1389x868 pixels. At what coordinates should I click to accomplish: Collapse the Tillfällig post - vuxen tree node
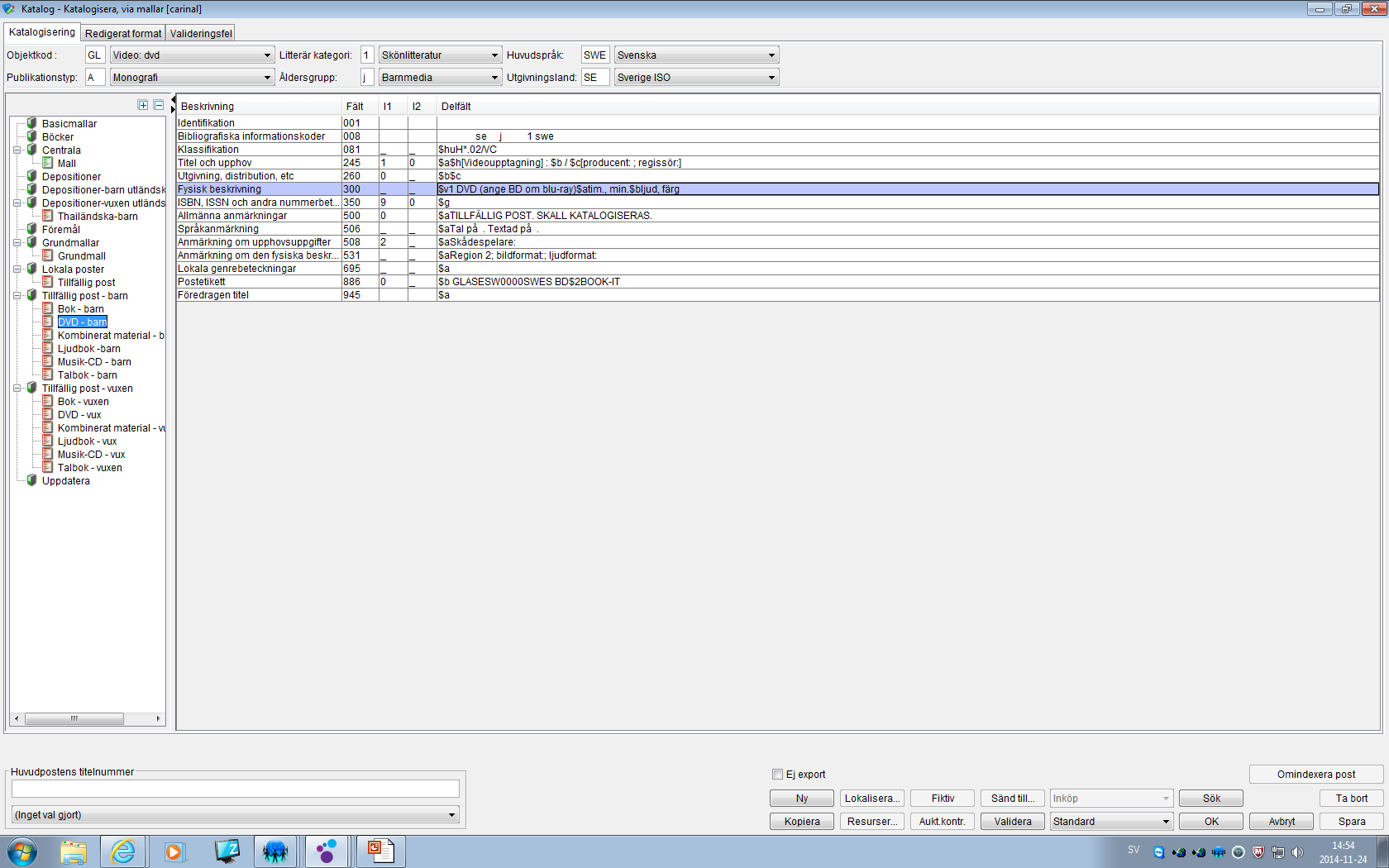(17, 388)
